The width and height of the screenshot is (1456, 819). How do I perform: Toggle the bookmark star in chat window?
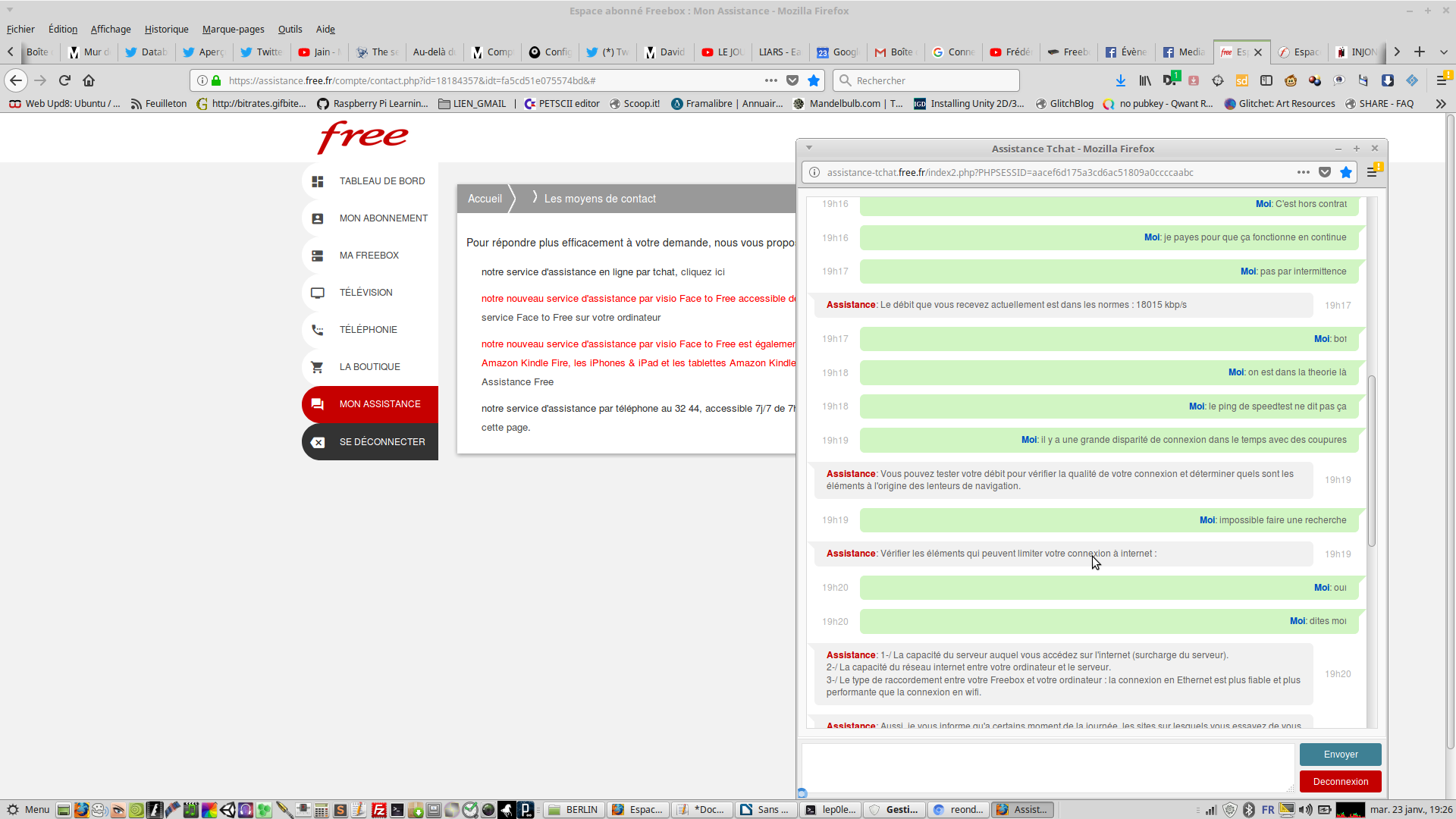(1346, 173)
